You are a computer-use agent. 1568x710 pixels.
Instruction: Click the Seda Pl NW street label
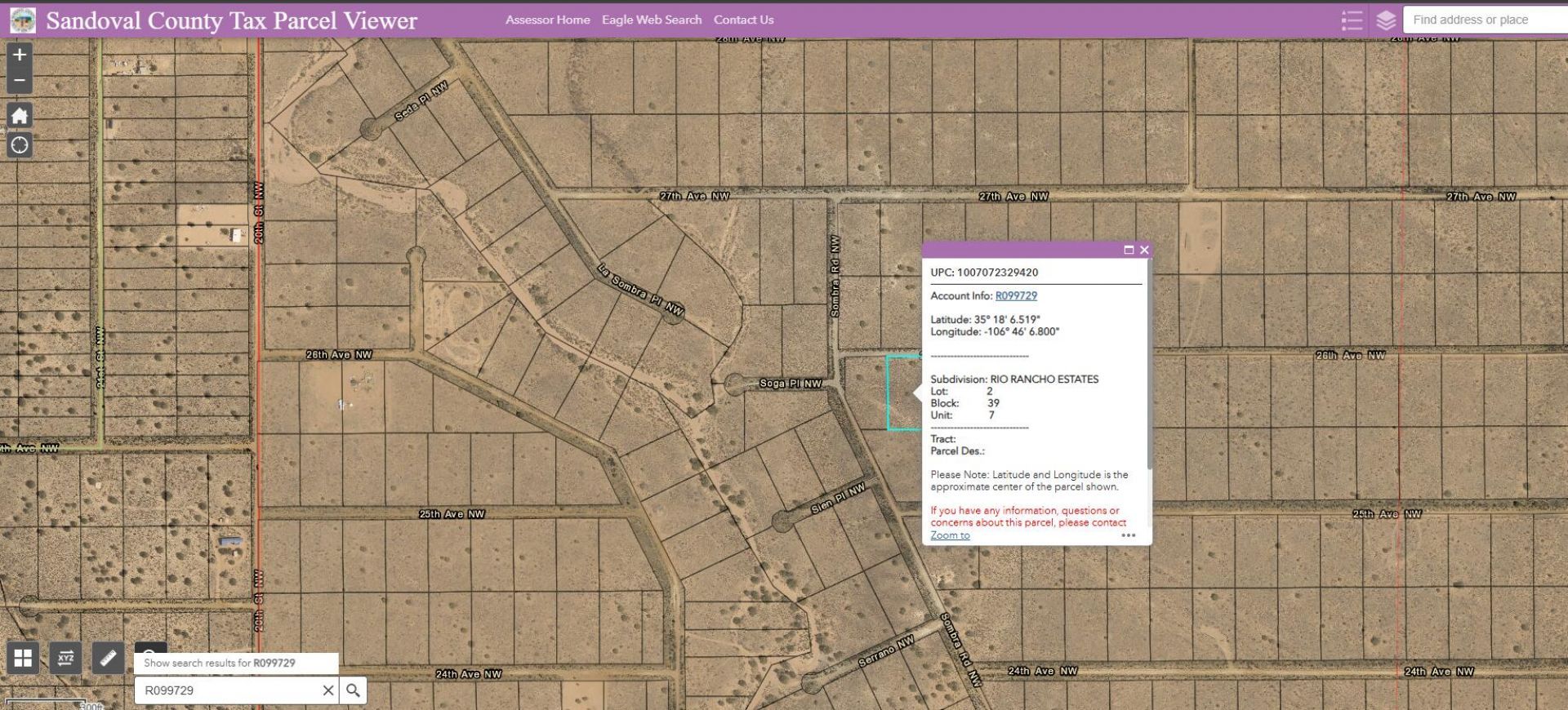coord(421,101)
